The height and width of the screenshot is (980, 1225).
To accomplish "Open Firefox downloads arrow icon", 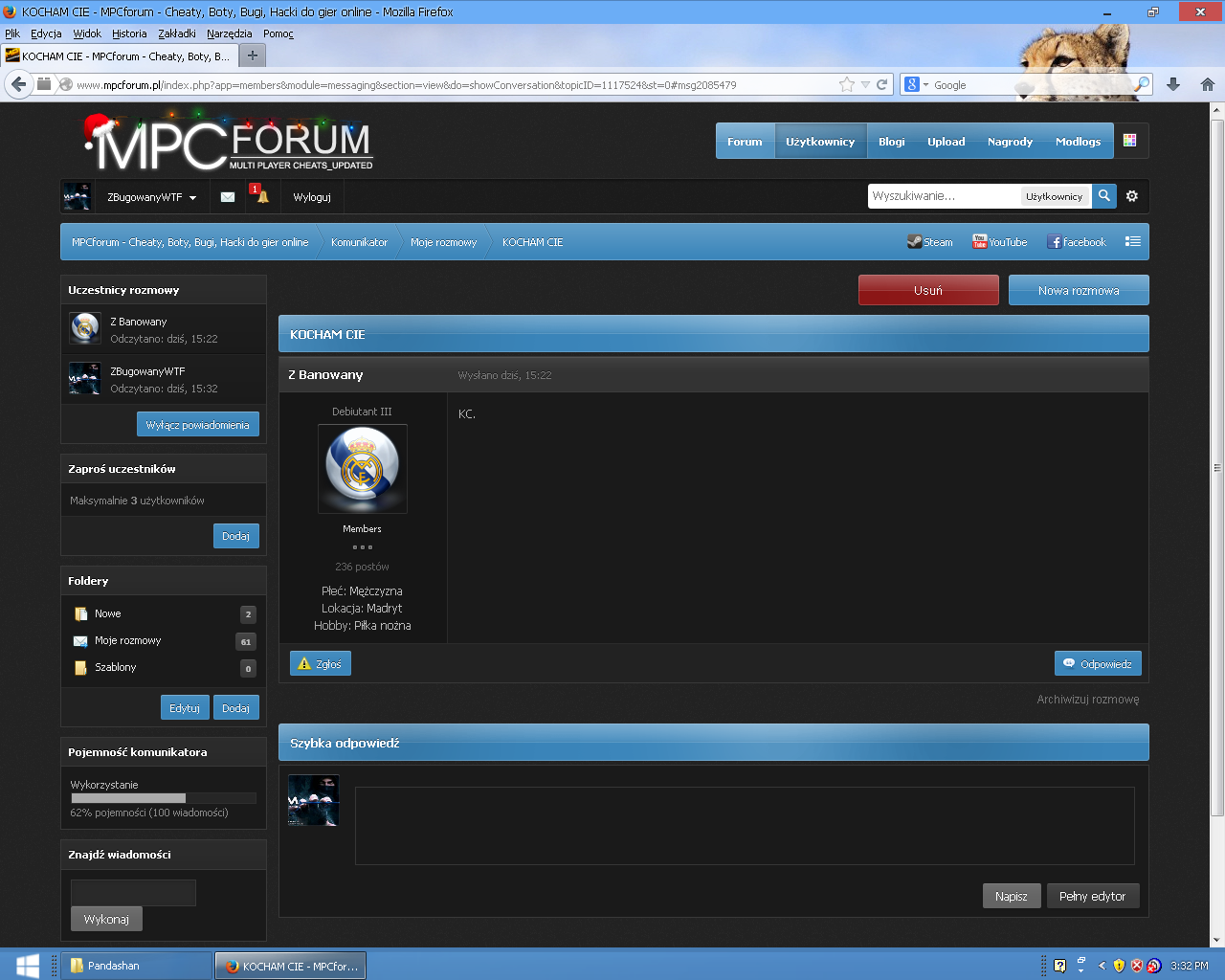I will click(x=1173, y=84).
